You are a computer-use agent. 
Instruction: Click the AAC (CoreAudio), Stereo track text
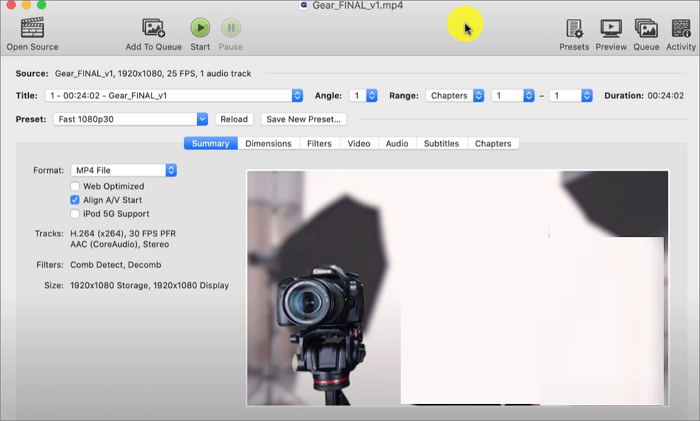point(120,244)
